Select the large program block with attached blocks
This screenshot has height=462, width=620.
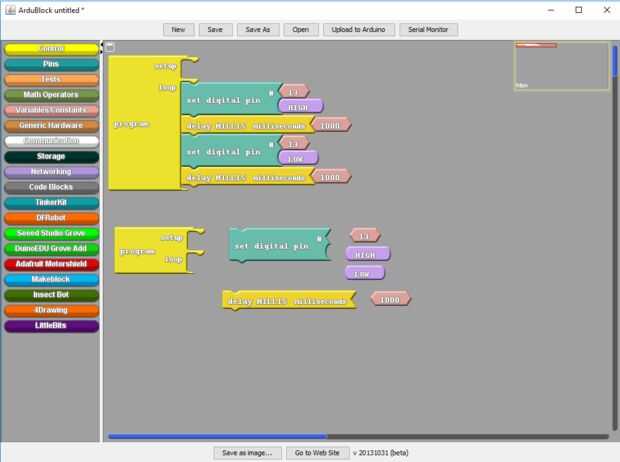[x=144, y=123]
